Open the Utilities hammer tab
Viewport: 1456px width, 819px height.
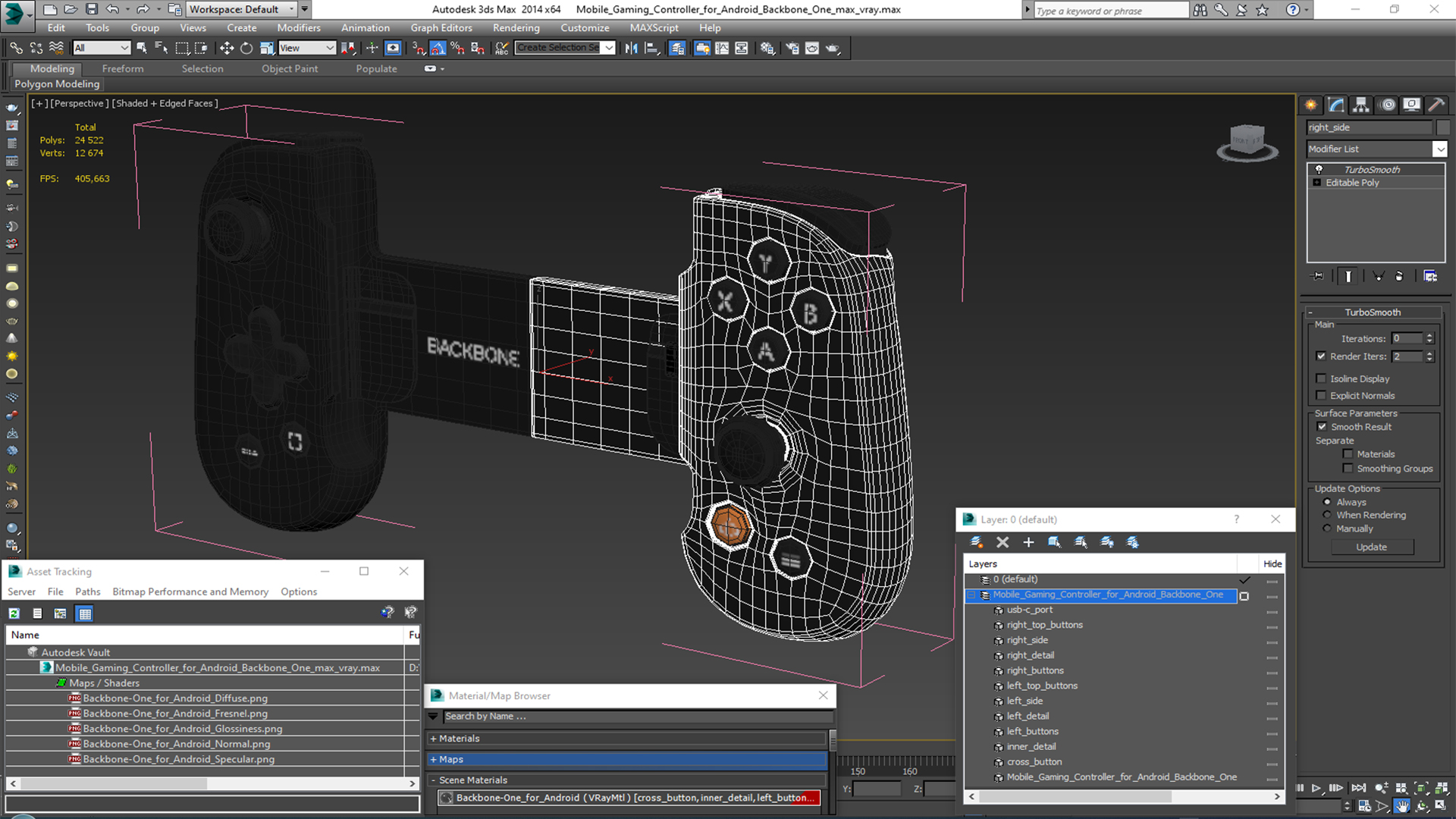1436,105
